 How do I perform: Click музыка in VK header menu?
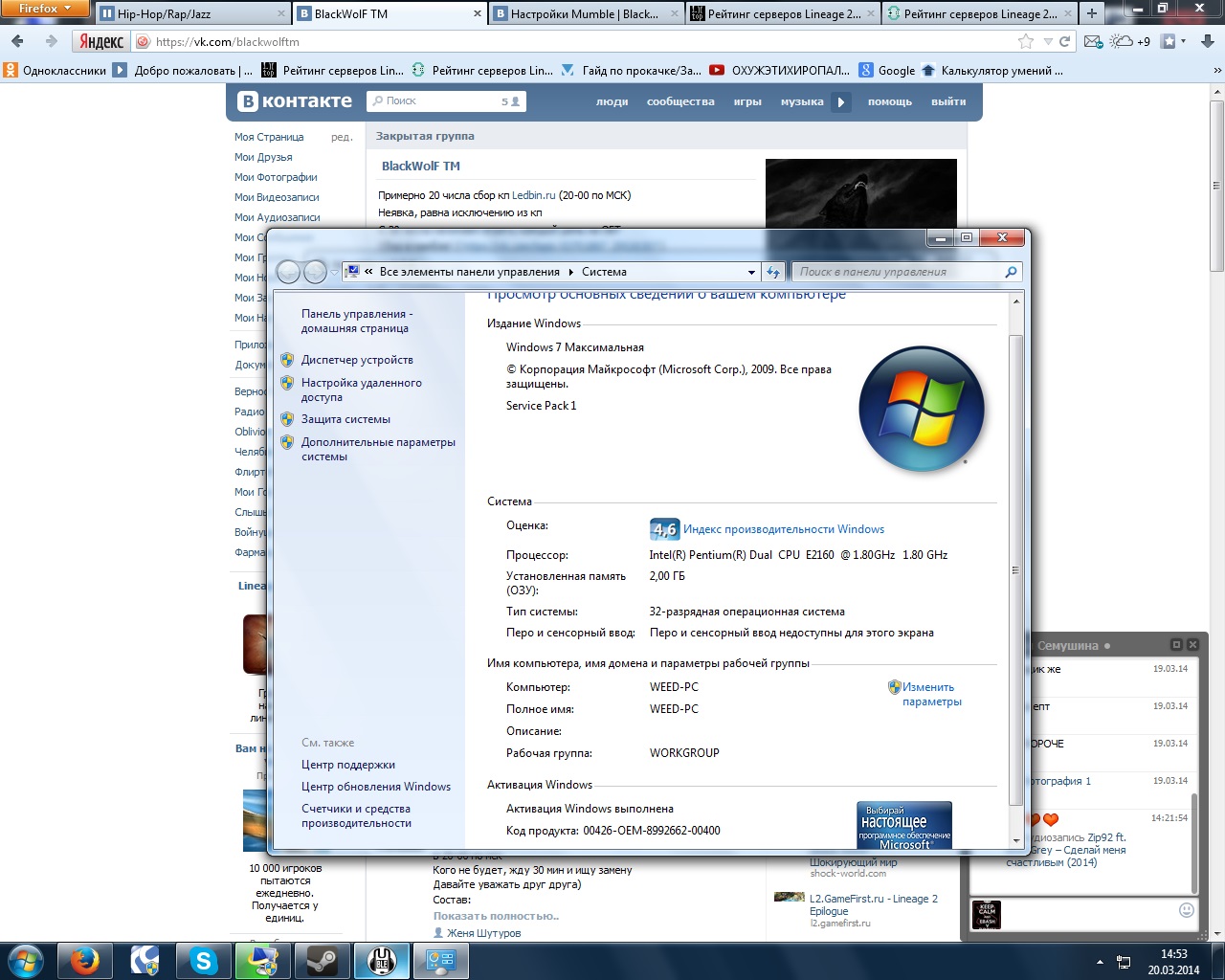coord(802,101)
